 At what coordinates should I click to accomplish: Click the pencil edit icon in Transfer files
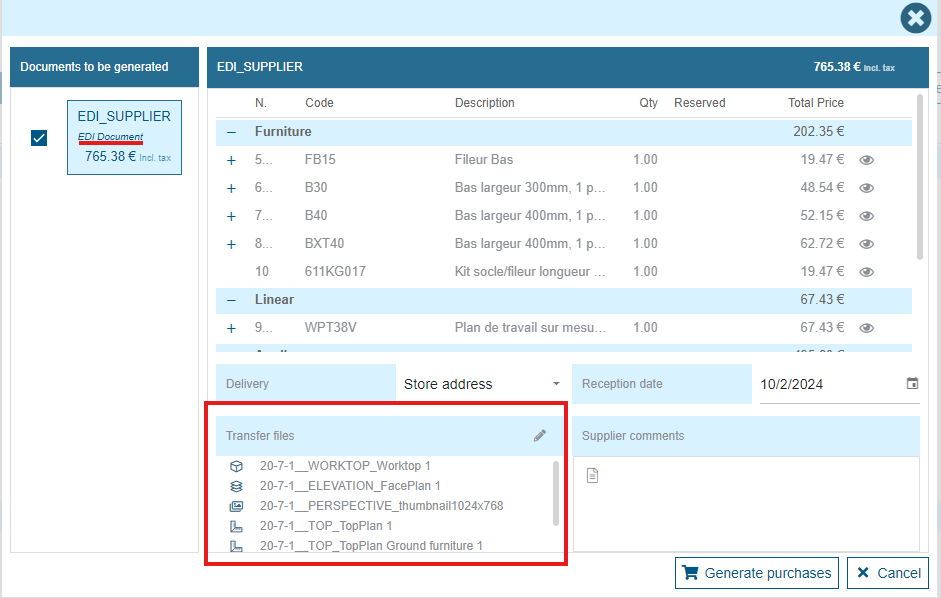pos(540,436)
